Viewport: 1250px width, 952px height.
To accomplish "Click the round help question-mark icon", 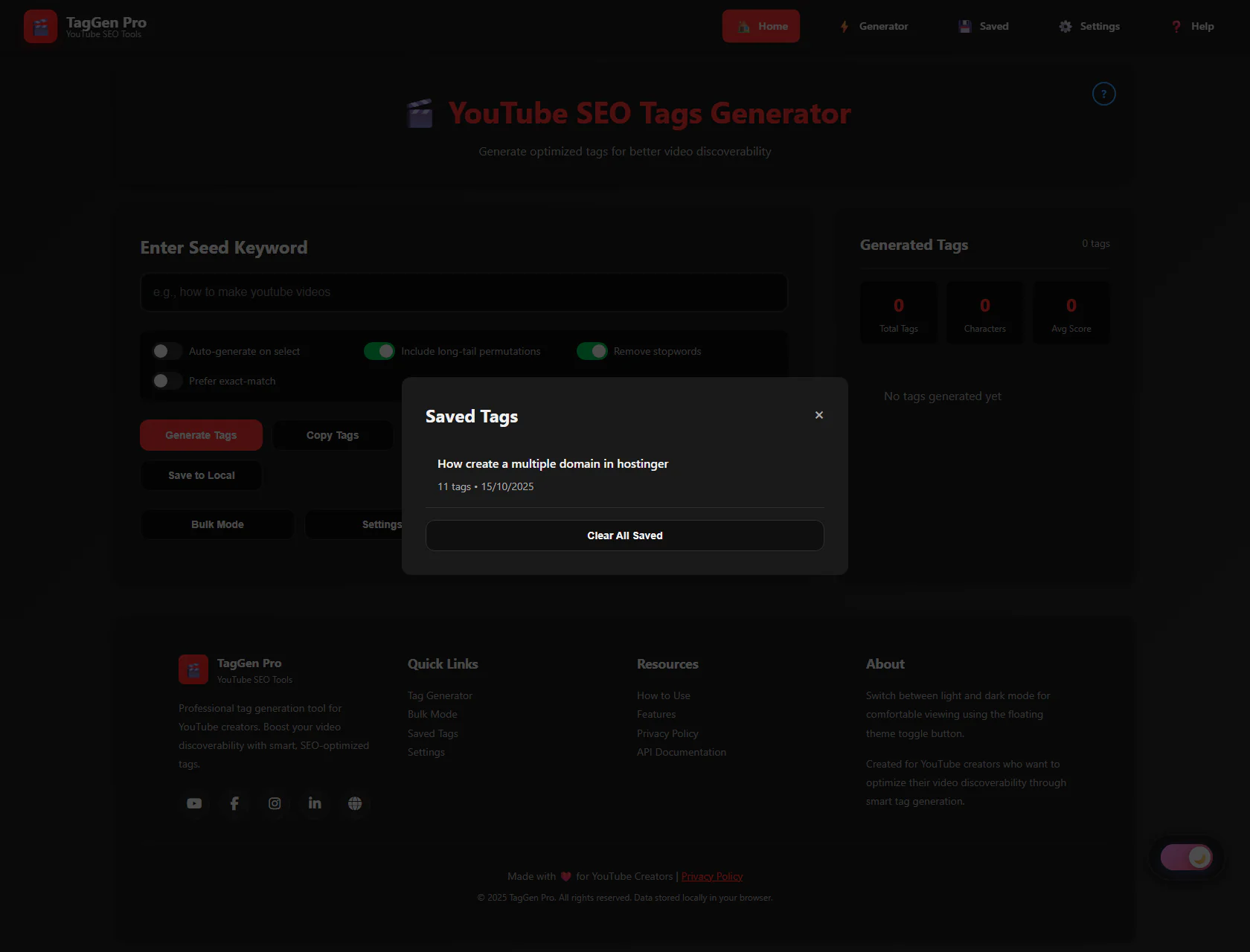I will [1103, 94].
